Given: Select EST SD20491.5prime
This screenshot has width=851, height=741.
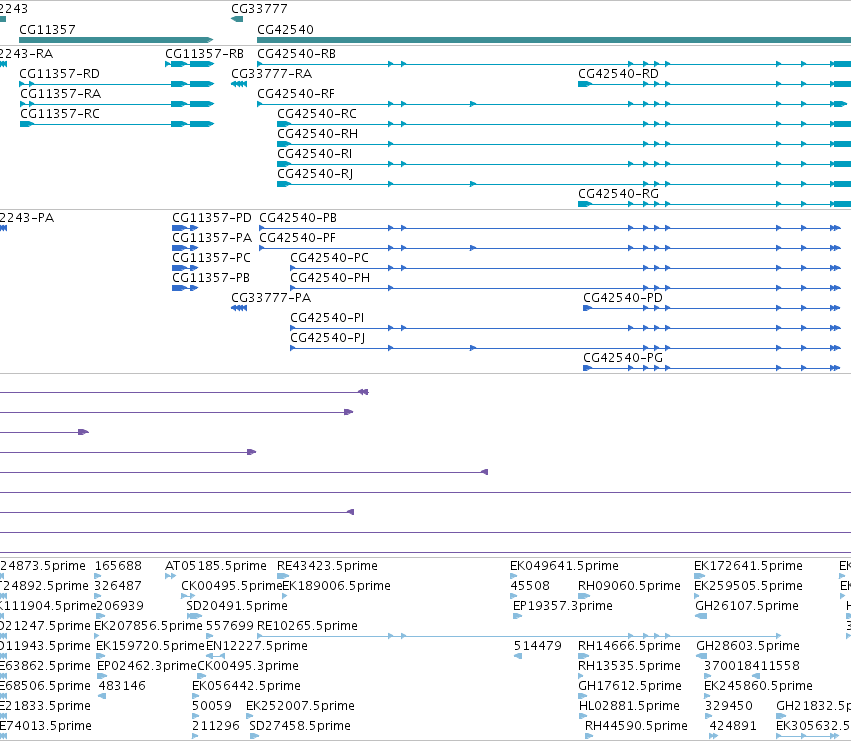Looking at the screenshot, I should pyautogui.click(x=237, y=606).
